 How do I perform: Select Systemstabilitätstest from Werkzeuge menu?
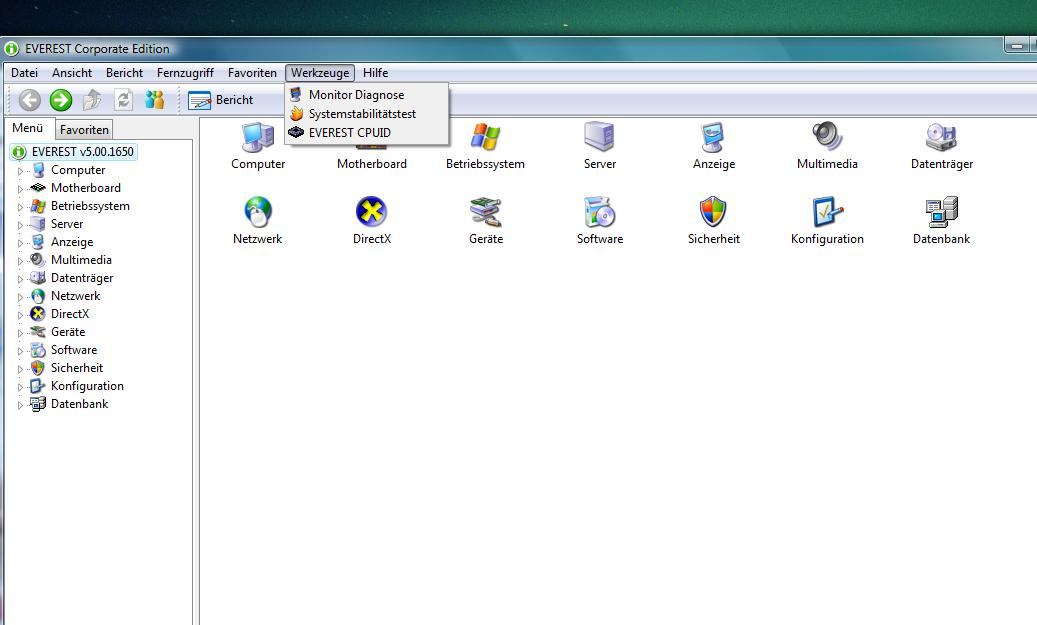click(366, 114)
